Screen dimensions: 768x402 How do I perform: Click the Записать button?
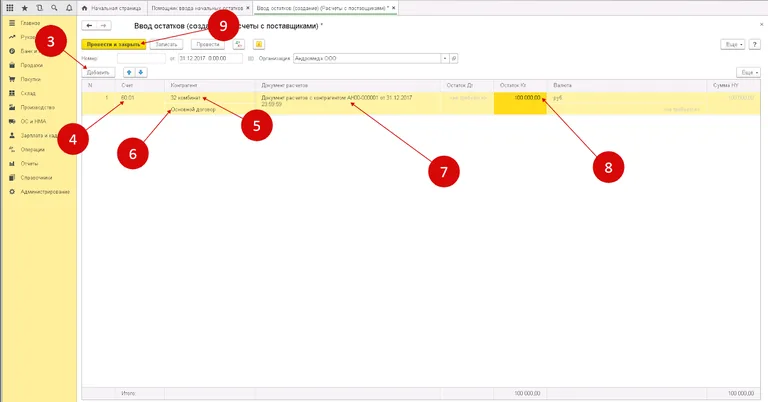point(166,44)
